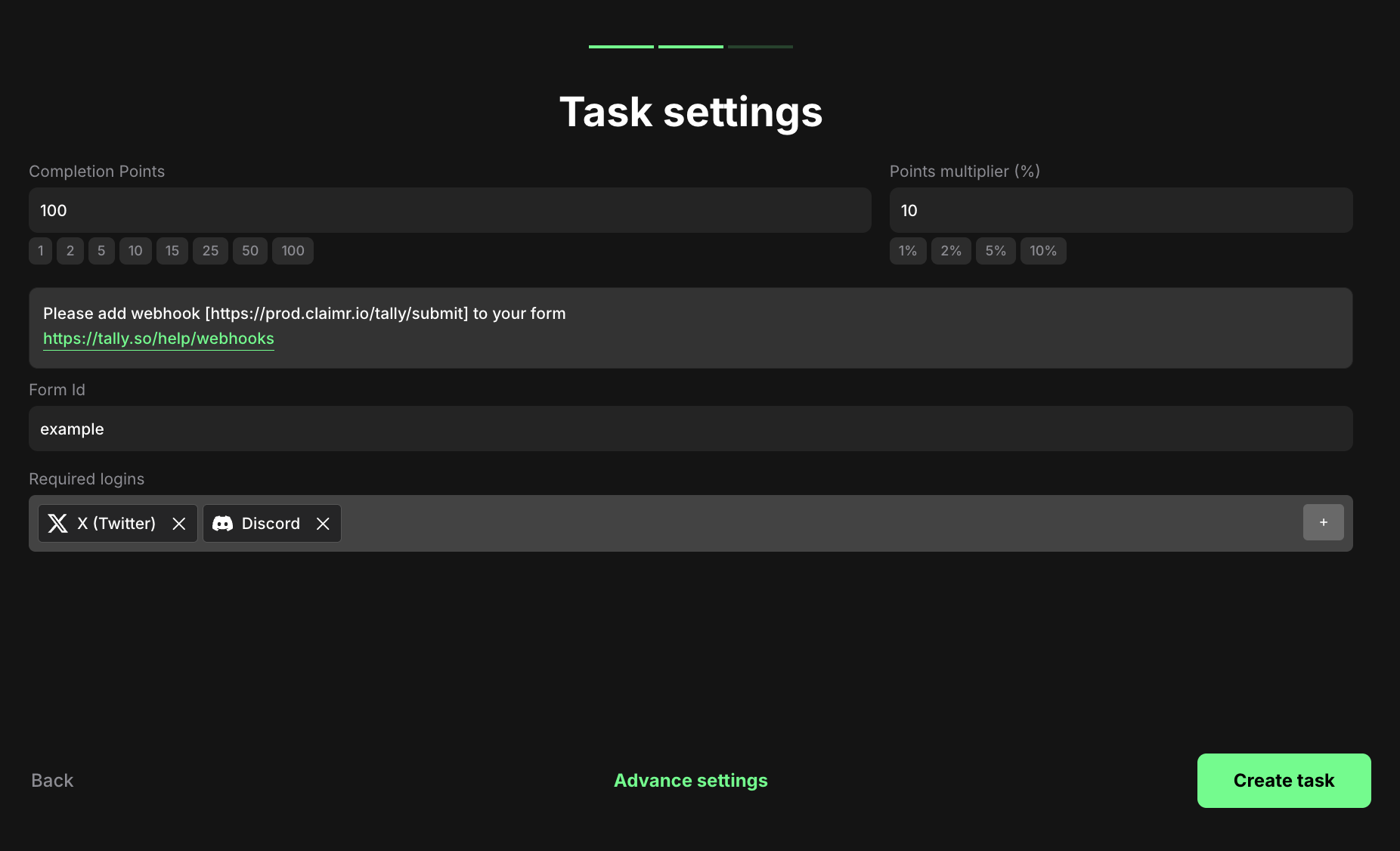1400x851 pixels.
Task: Set completion points preset to 25
Action: click(x=210, y=251)
